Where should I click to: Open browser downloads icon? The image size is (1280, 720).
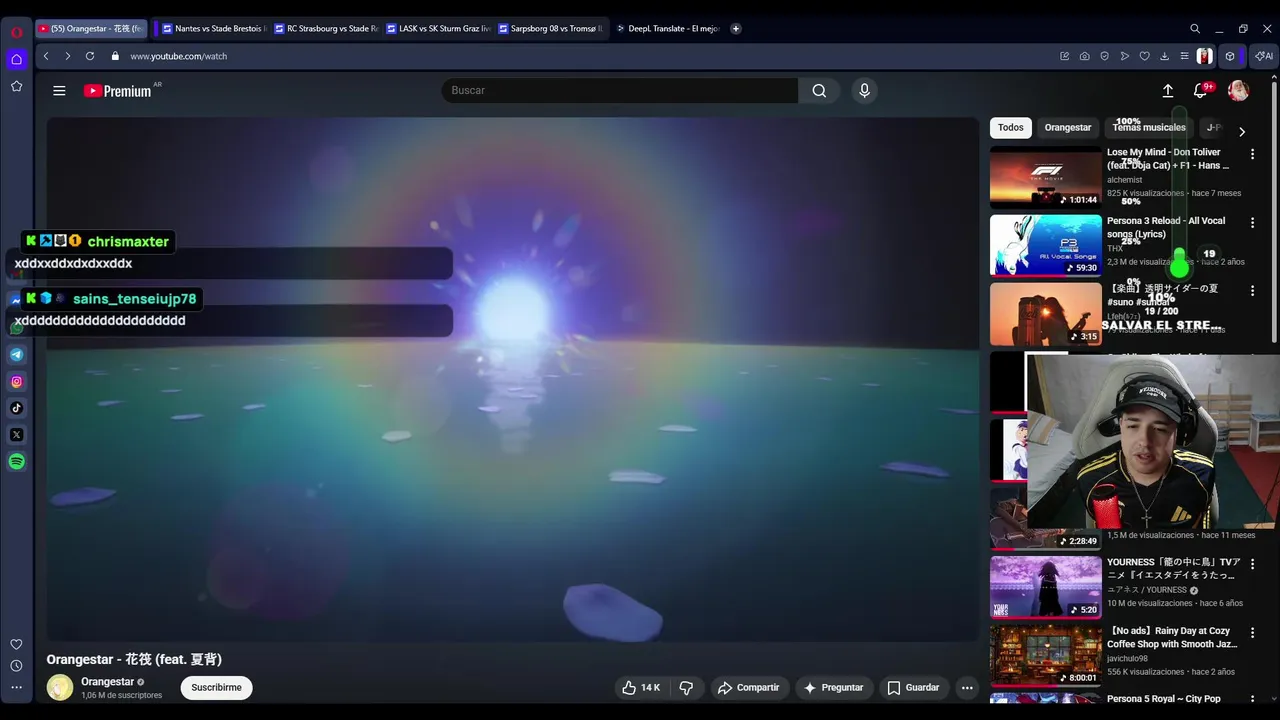(x=1164, y=56)
